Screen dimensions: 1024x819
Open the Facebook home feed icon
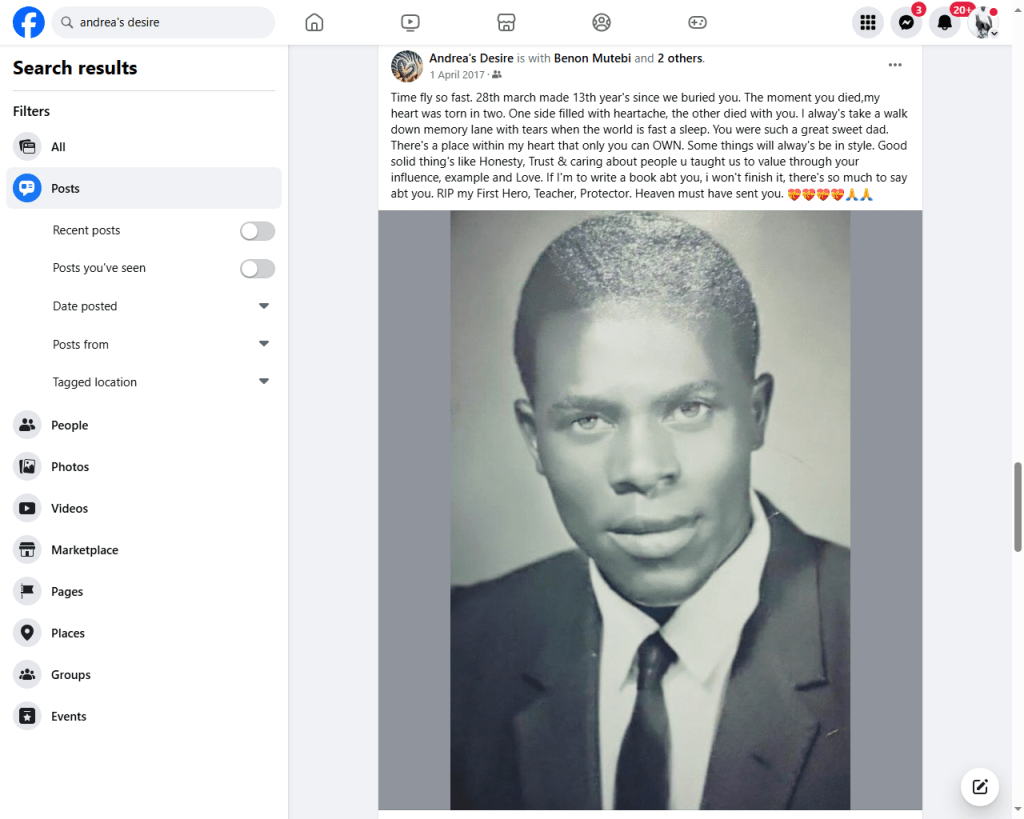(314, 22)
